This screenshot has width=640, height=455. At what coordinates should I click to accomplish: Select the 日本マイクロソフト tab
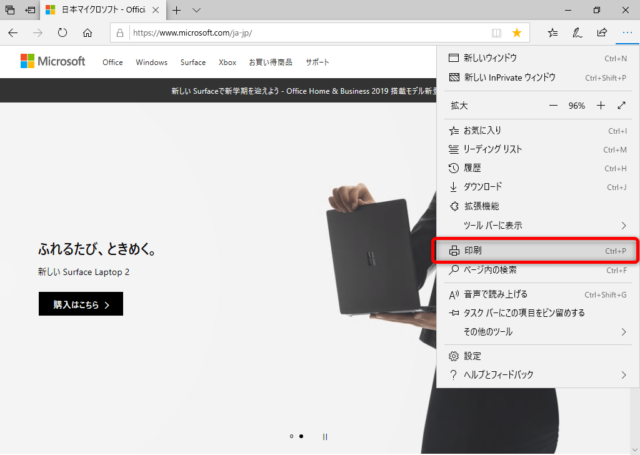click(x=103, y=10)
